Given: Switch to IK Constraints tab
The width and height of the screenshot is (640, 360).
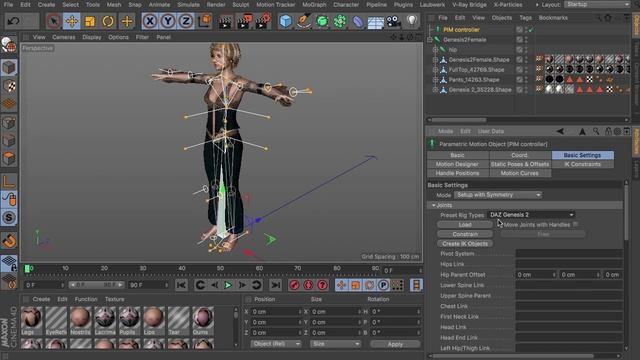Looking at the screenshot, I should click(x=582, y=164).
